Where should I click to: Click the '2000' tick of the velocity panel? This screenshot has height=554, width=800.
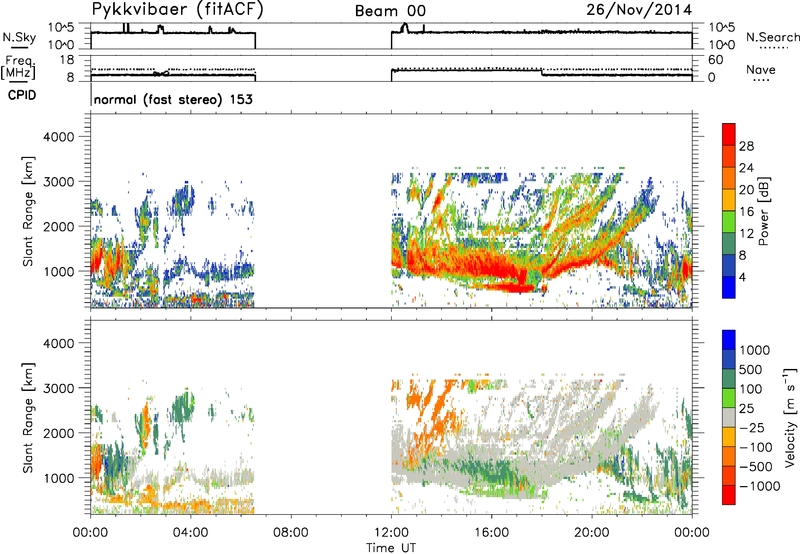[x=58, y=433]
